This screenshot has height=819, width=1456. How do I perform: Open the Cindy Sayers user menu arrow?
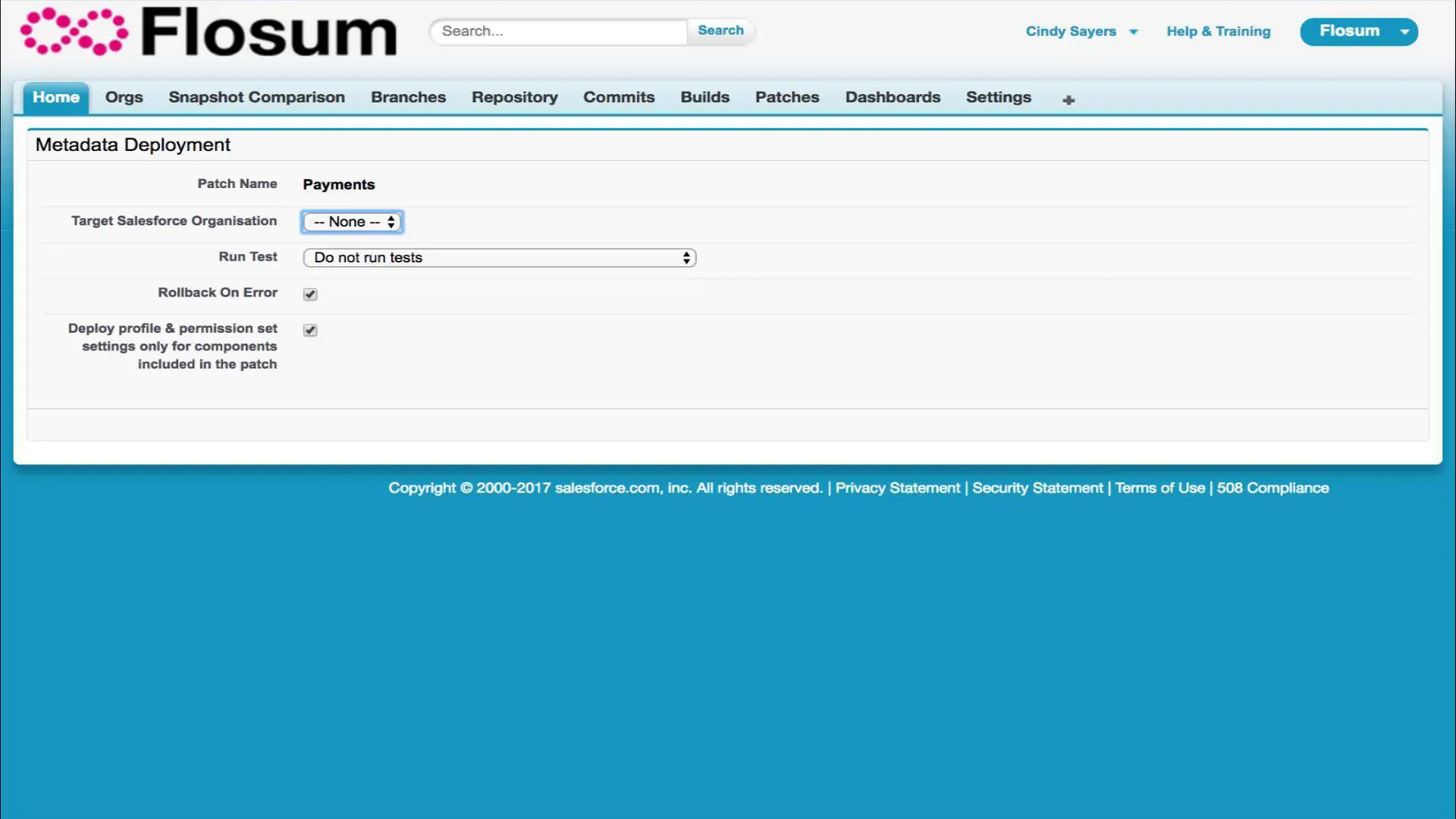1134,32
